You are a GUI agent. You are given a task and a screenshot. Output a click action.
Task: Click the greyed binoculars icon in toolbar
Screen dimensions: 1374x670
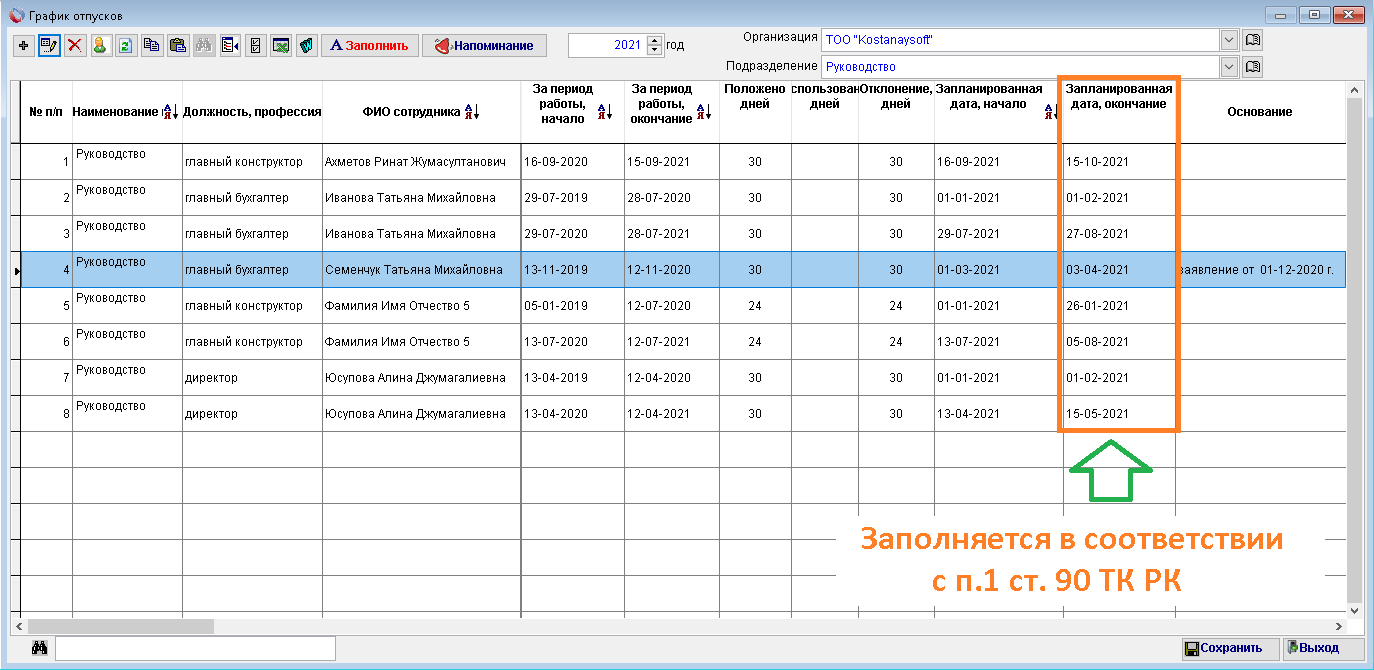coord(204,45)
